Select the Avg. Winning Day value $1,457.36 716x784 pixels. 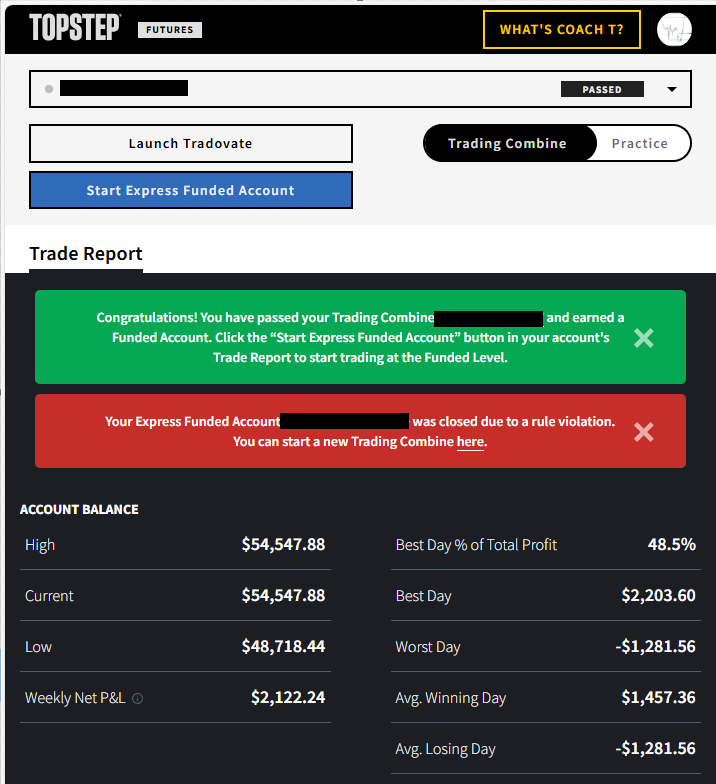658,697
